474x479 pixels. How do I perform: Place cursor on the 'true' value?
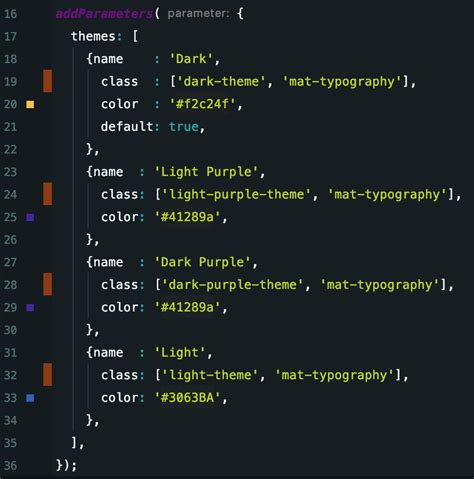click(x=184, y=127)
